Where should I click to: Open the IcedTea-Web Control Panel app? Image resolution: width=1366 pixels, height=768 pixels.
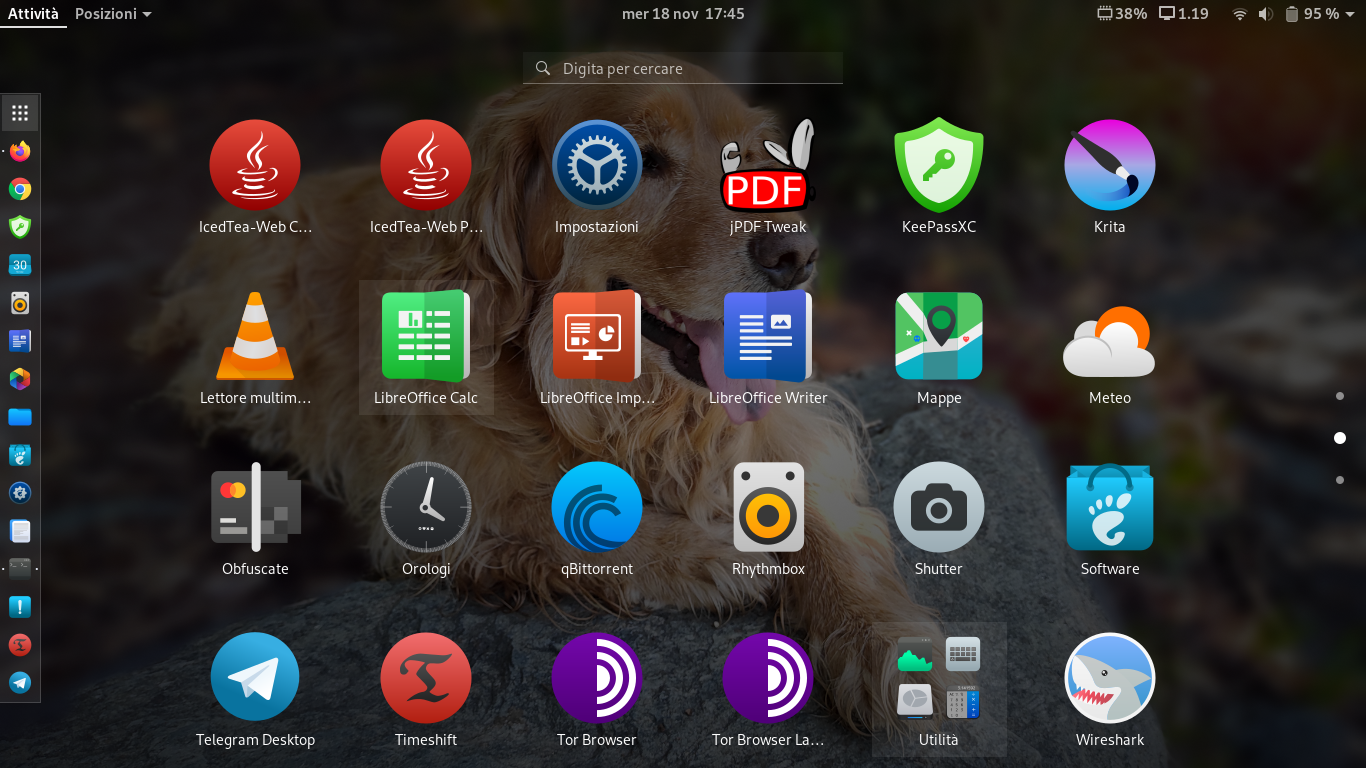255,165
